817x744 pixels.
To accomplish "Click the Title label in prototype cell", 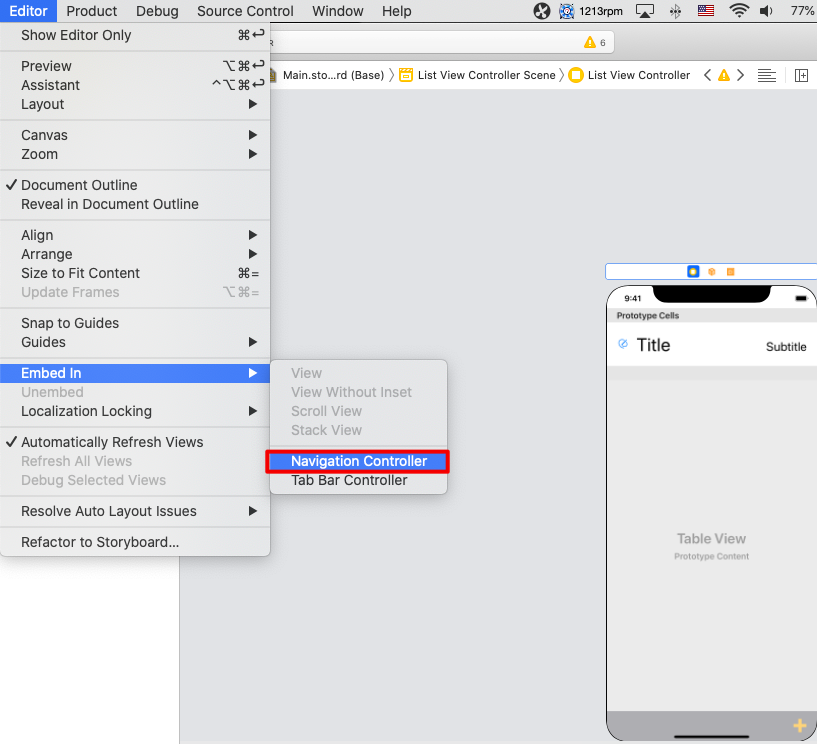I will click(x=653, y=345).
